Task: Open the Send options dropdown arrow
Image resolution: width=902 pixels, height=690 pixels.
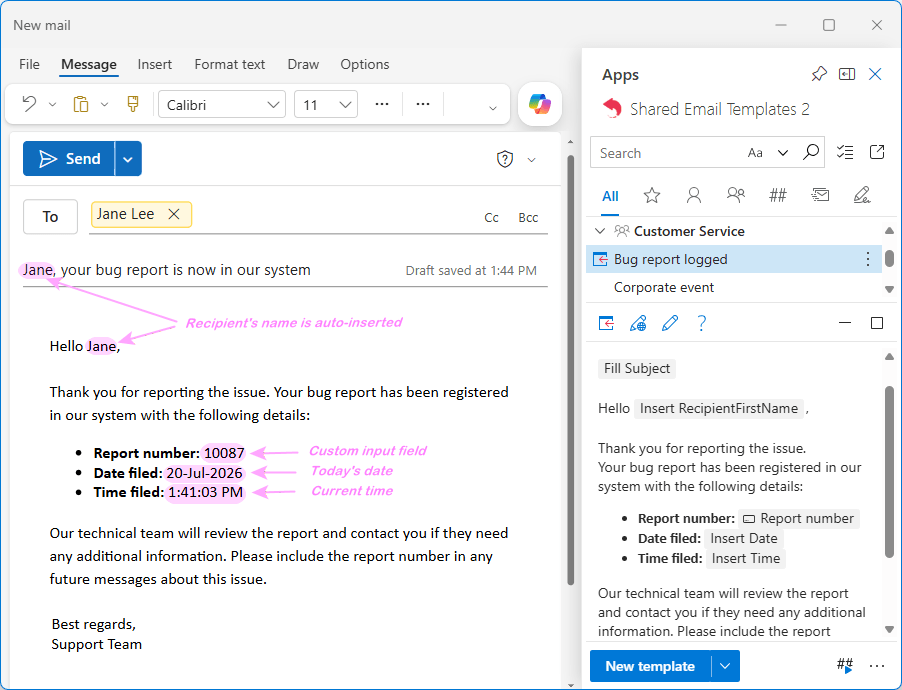Action: tap(128, 159)
